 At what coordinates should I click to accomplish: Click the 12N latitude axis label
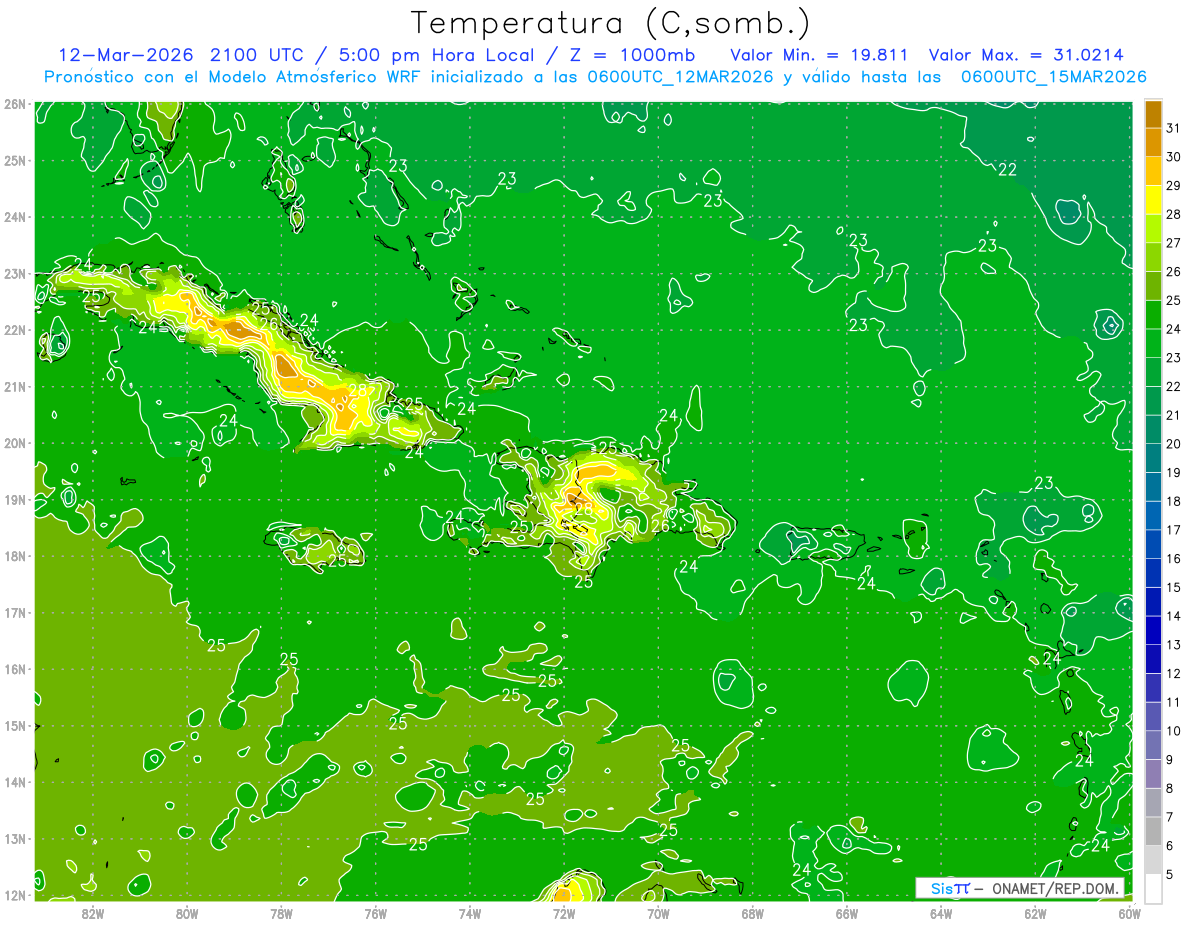pos(15,895)
